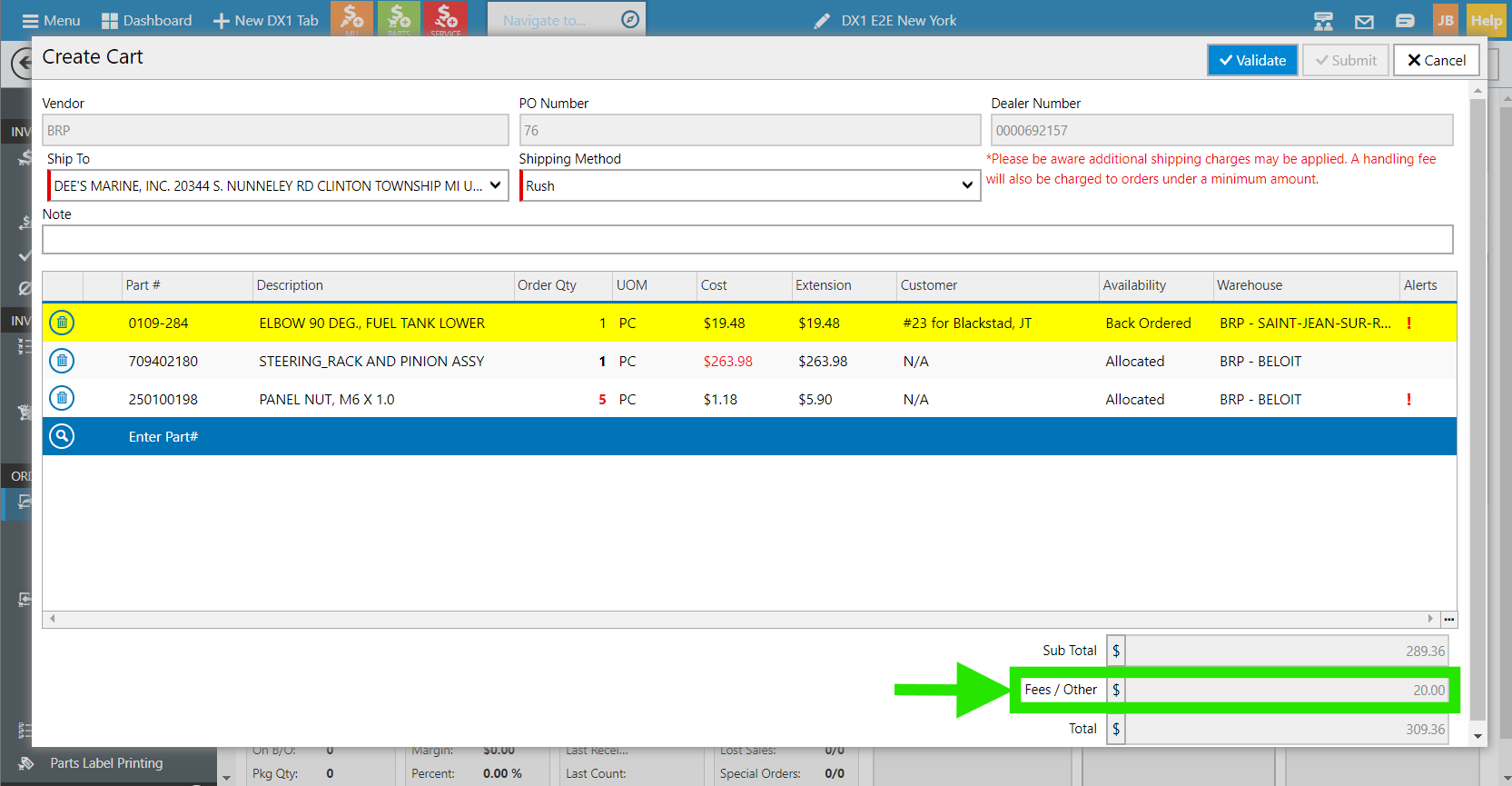Click the Vendor field showing BRP
Image resolution: width=1512 pixels, height=786 pixels.
[x=275, y=130]
